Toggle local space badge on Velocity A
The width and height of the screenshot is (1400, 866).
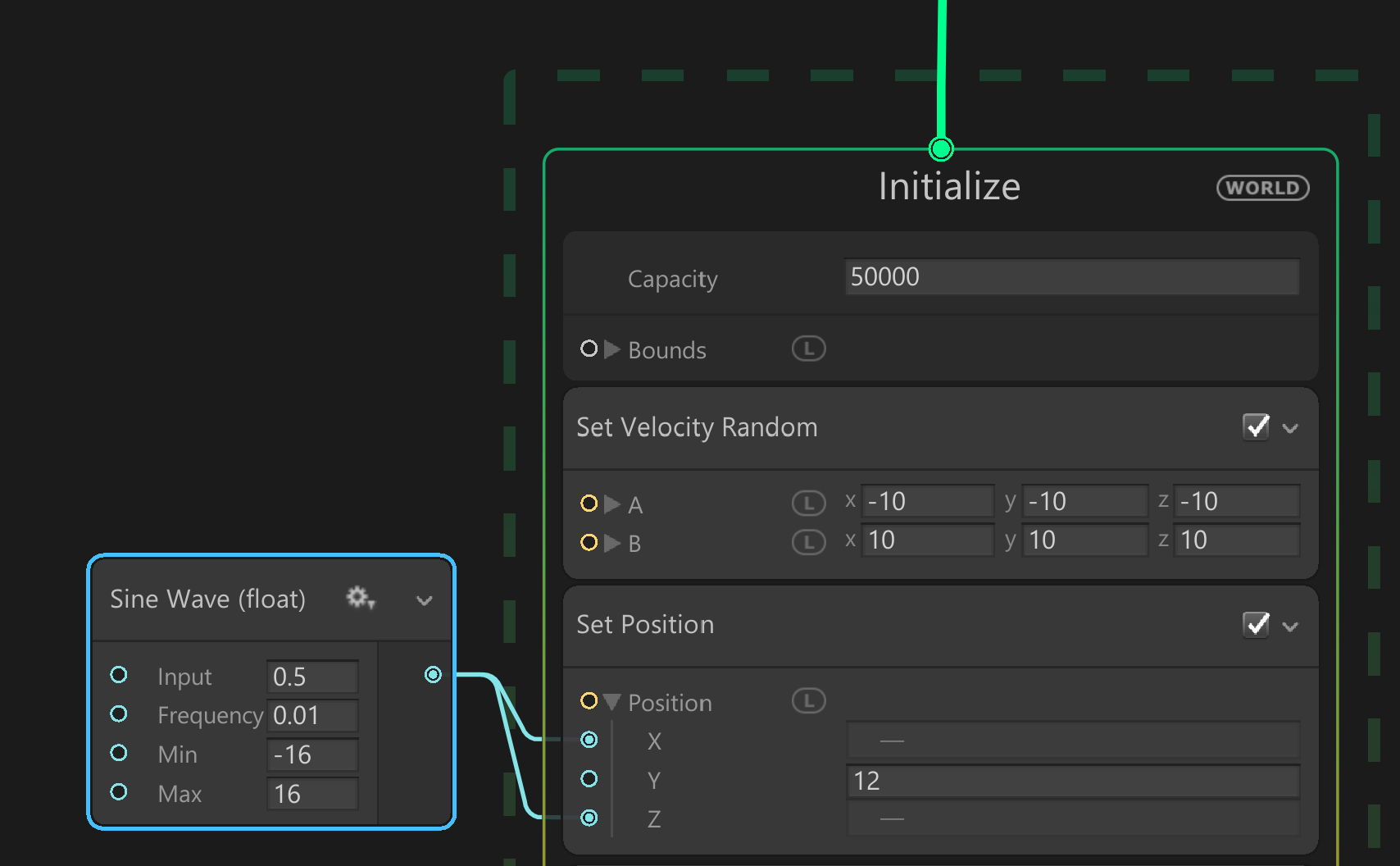(808, 503)
